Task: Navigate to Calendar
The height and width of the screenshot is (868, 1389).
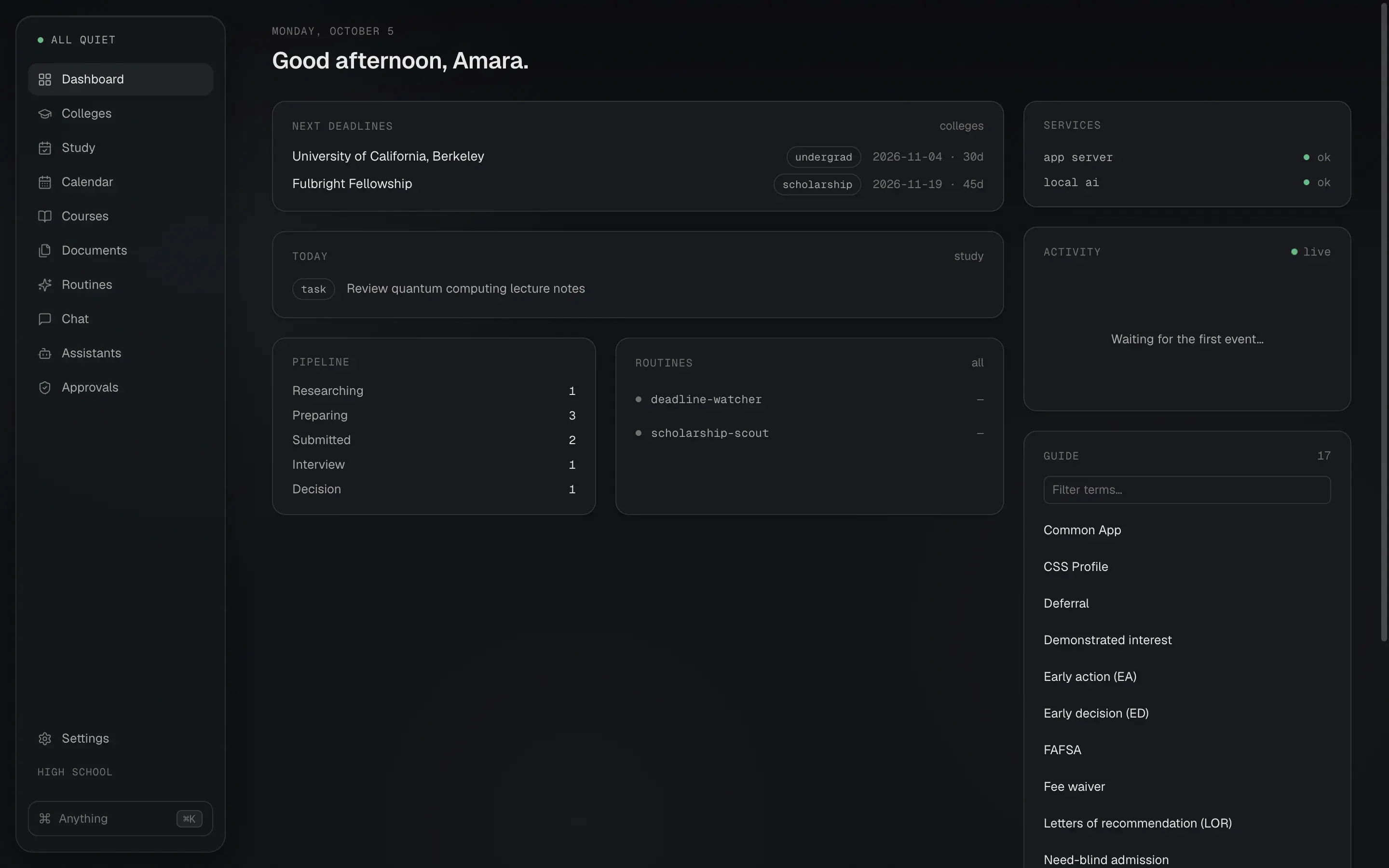Action: coord(121,182)
